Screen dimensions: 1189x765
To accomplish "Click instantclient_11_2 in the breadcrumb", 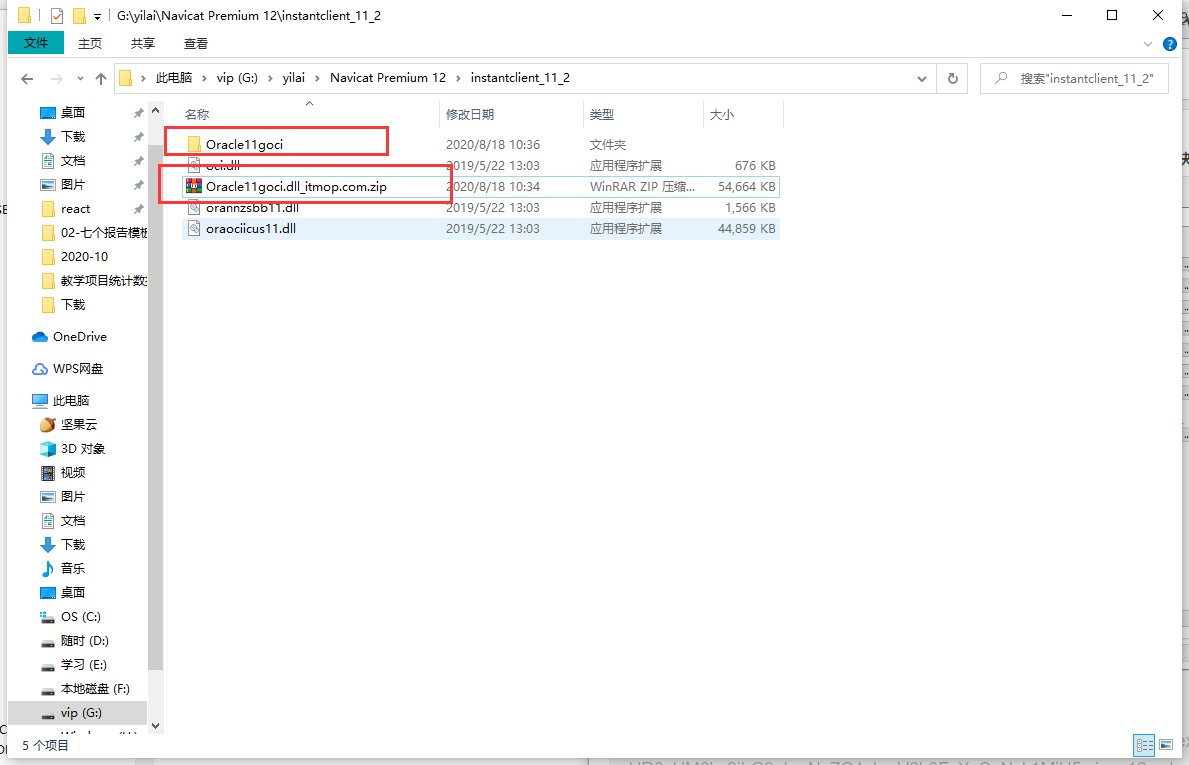I will (520, 78).
